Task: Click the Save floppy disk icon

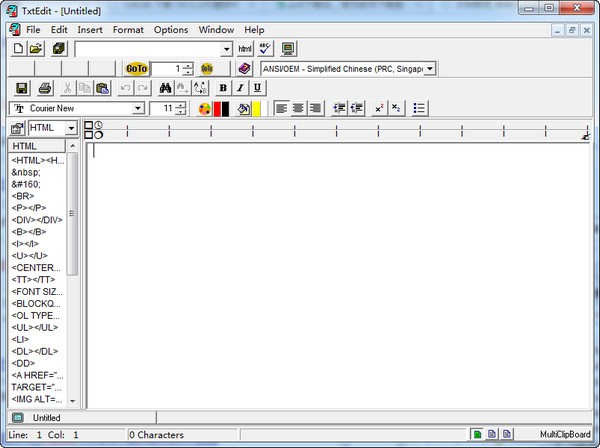Action: point(21,88)
